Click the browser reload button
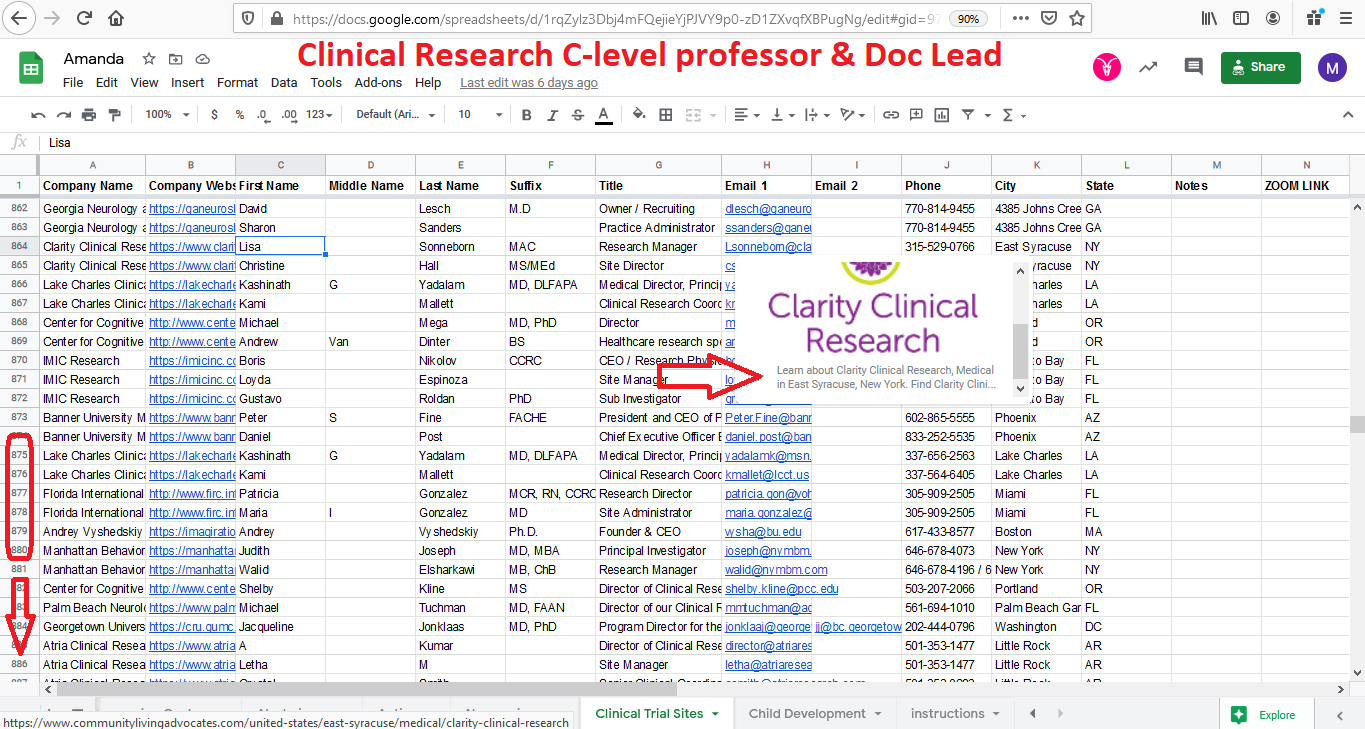The image size is (1365, 729). click(x=84, y=18)
